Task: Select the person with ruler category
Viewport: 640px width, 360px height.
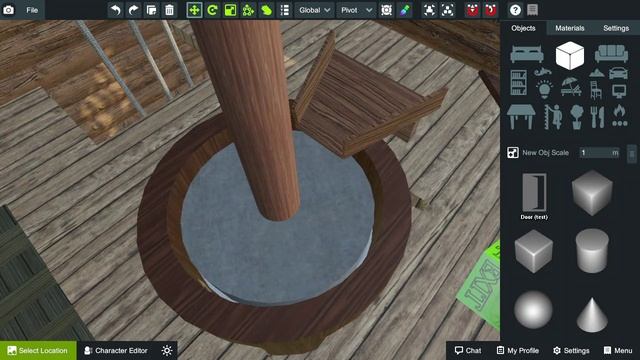Action: 553,117
